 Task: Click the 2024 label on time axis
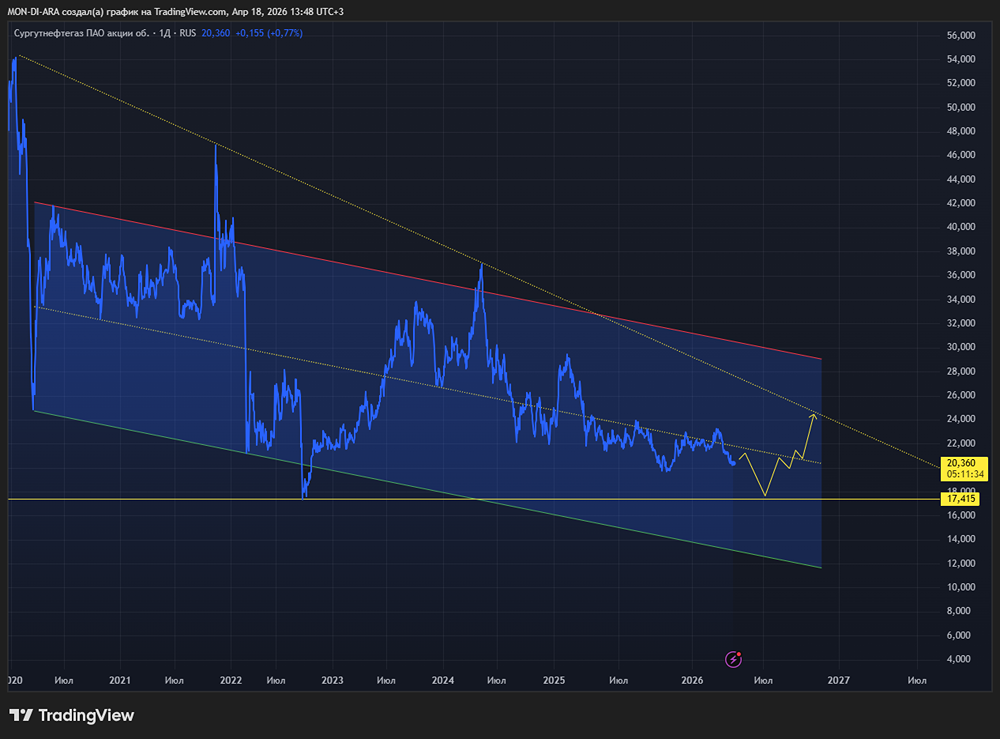coord(443,680)
